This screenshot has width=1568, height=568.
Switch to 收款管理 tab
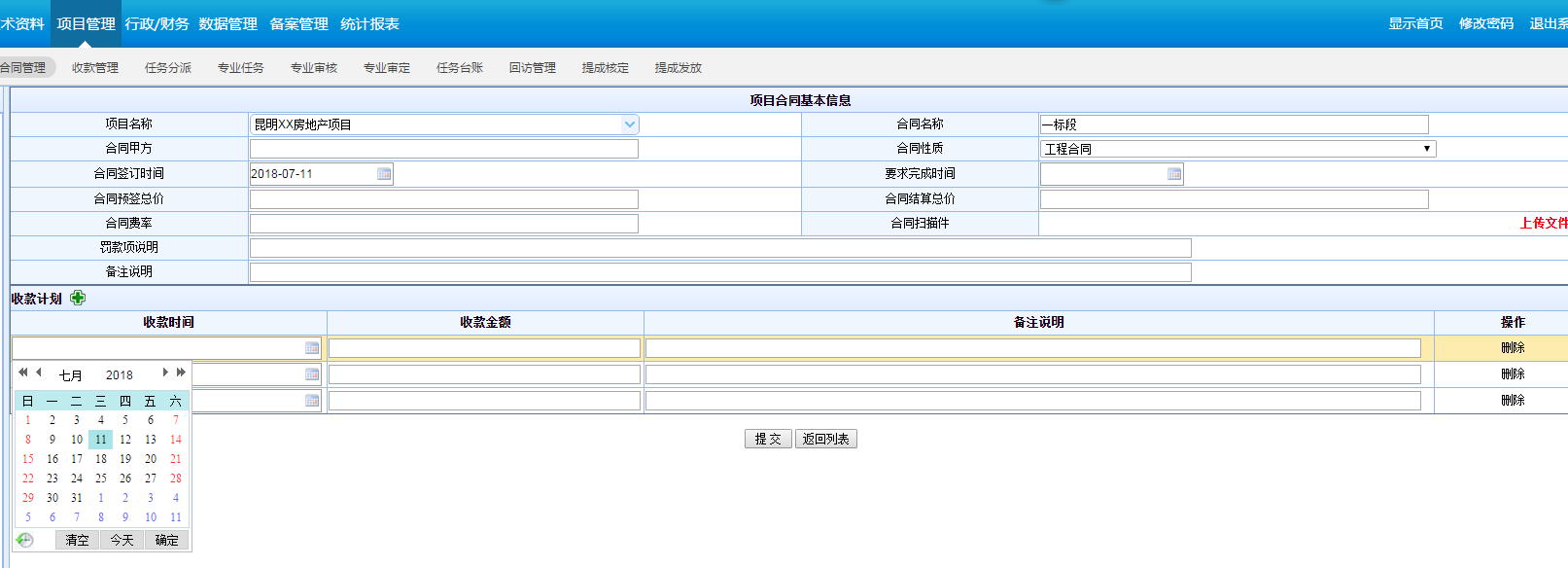pyautogui.click(x=95, y=68)
